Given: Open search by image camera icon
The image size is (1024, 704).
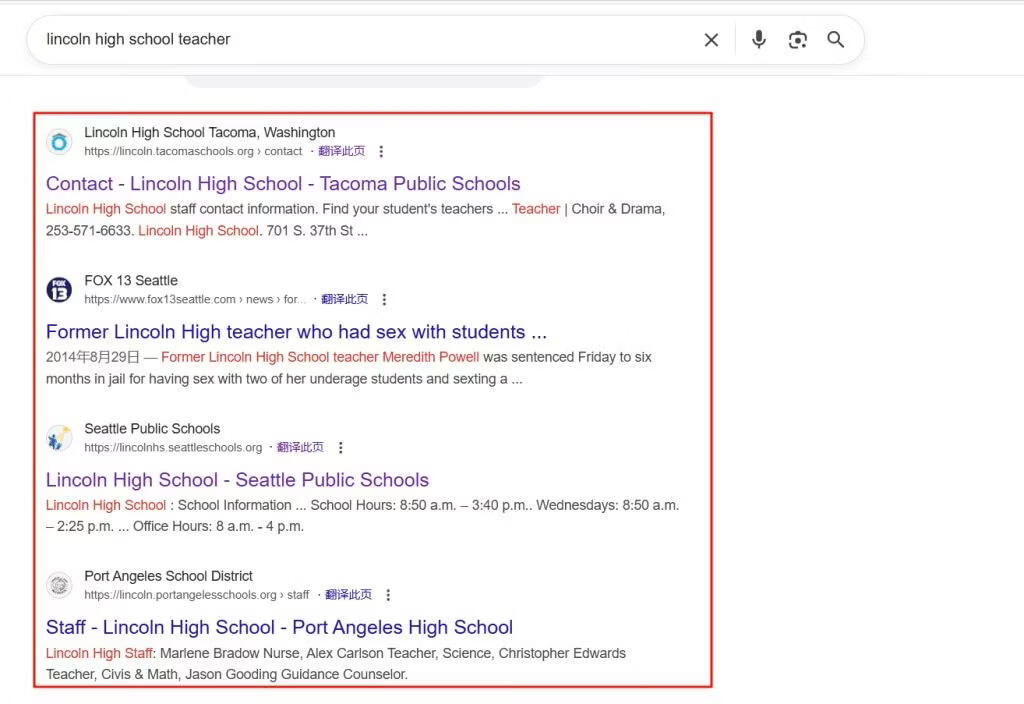Looking at the screenshot, I should (x=797, y=40).
